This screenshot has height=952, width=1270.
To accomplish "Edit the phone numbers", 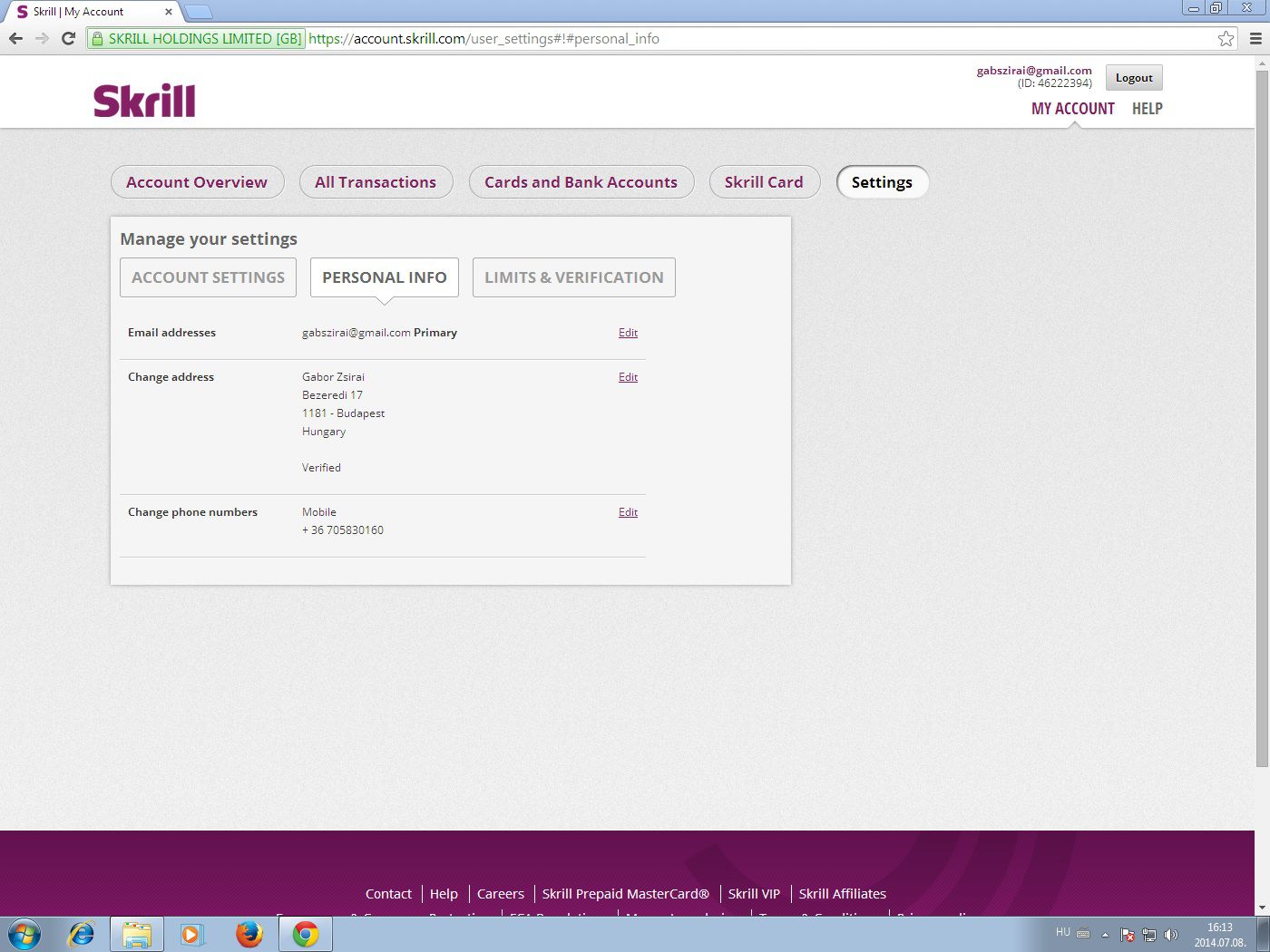I will [628, 512].
